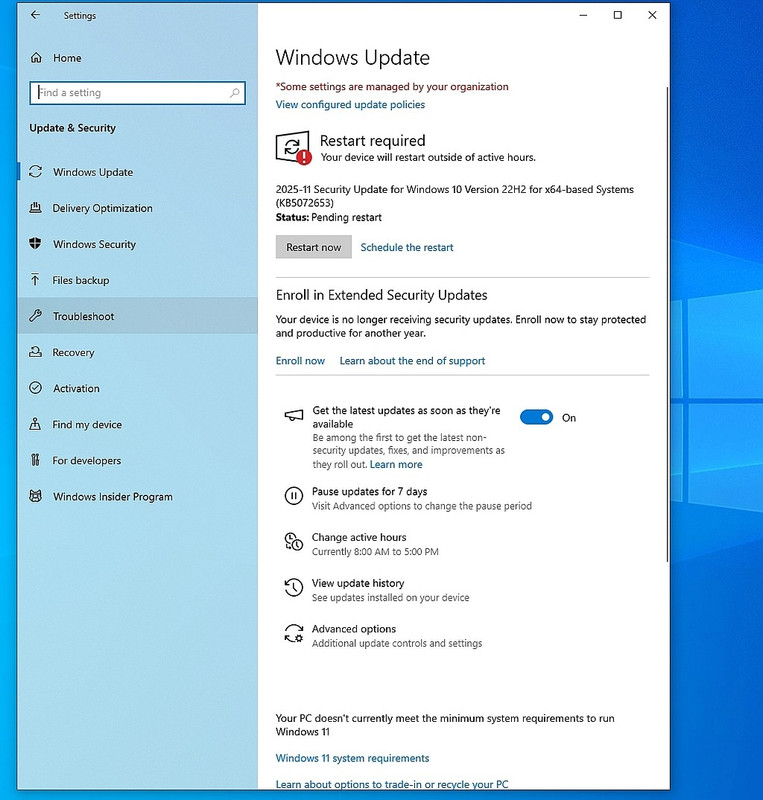763x800 pixels.
Task: Select Troubleshoot in the sidebar
Action: (137, 316)
